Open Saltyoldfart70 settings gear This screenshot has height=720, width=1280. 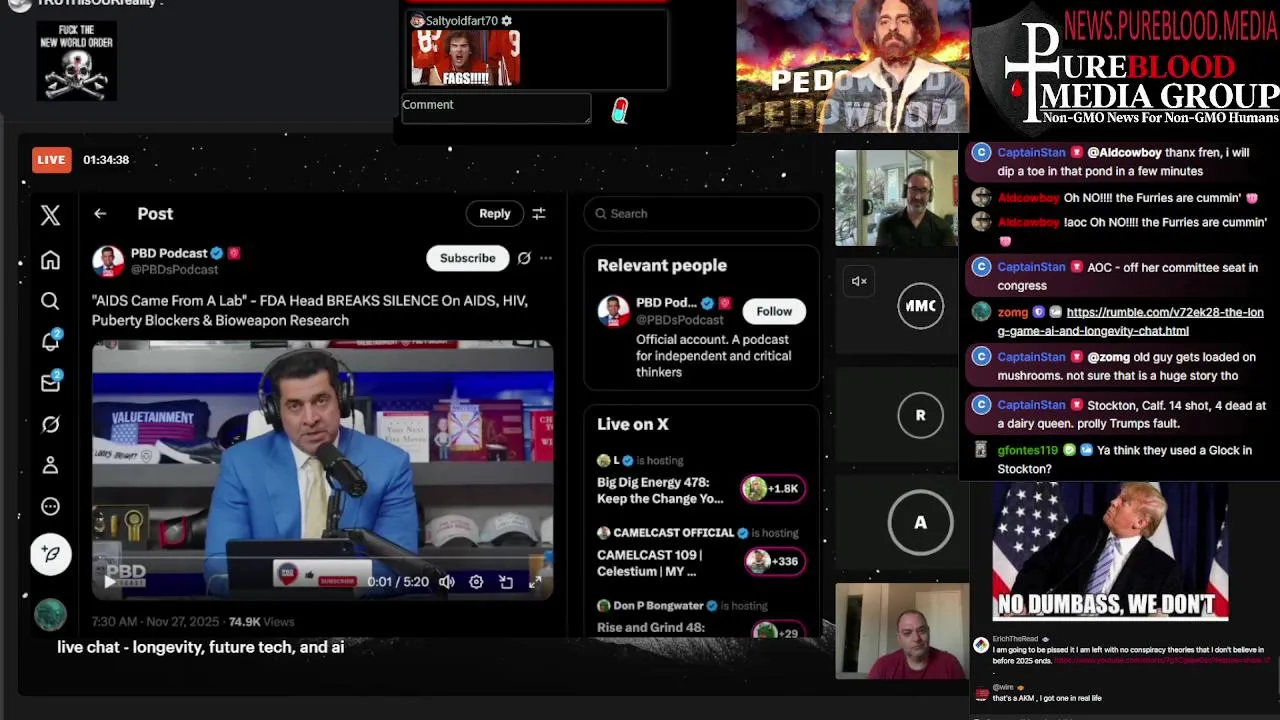507,20
